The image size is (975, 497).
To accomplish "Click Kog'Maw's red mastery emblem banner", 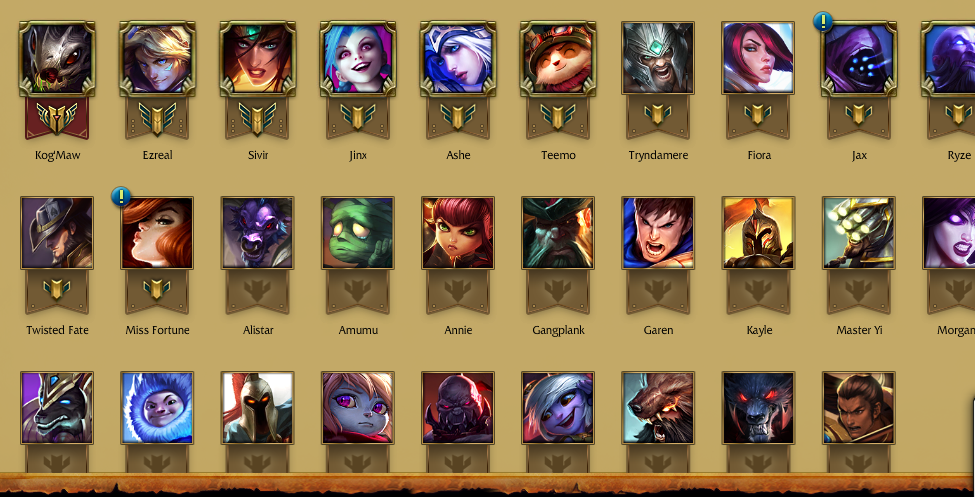I will click(57, 118).
